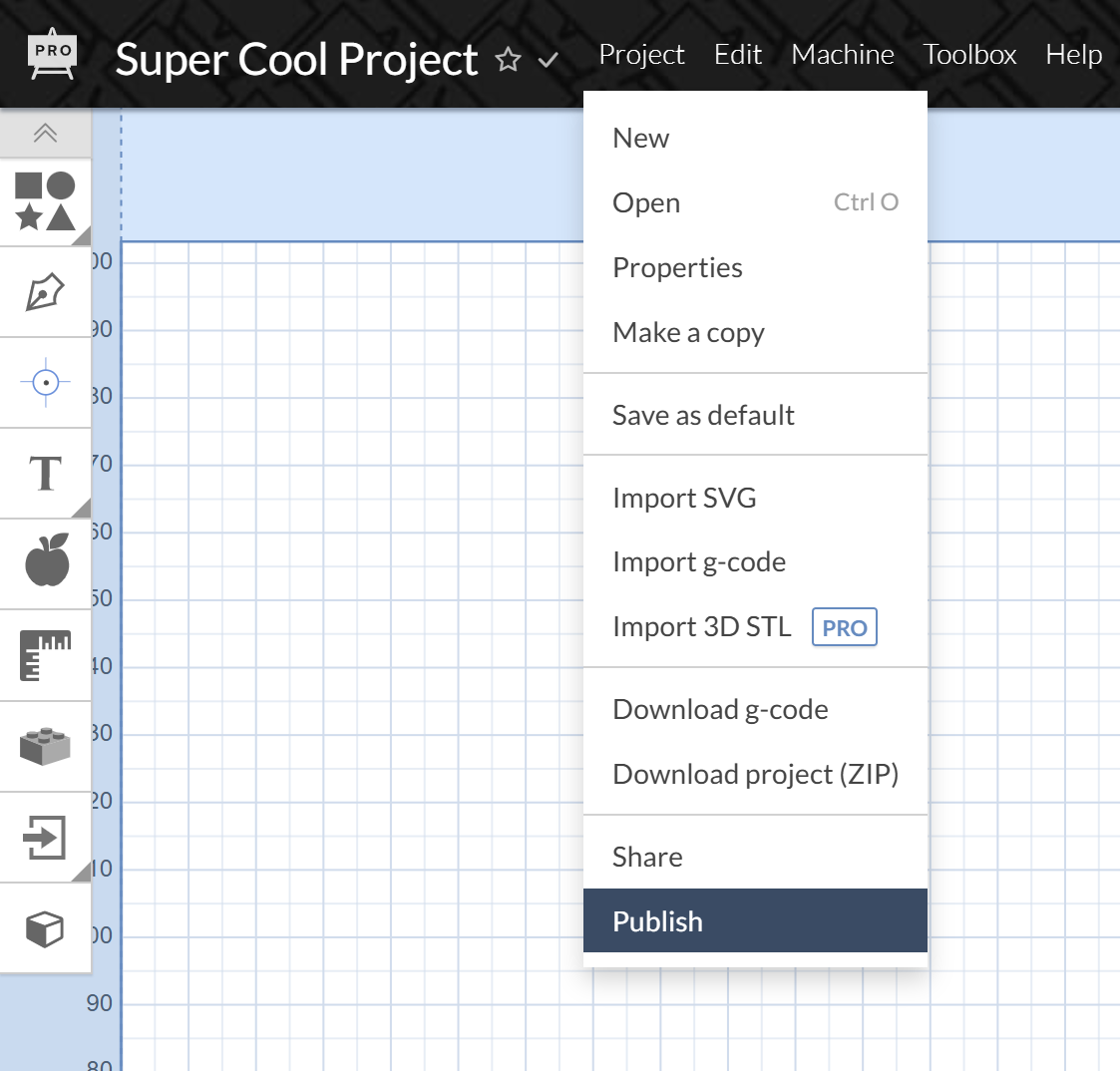Open the ruler box generator tool
1120x1071 pixels.
pos(45,654)
